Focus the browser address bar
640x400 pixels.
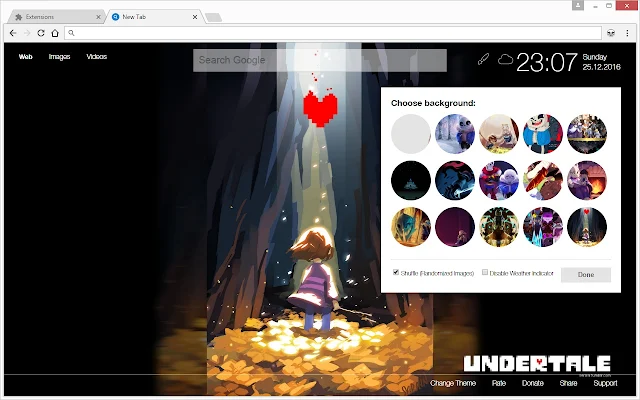tap(333, 33)
